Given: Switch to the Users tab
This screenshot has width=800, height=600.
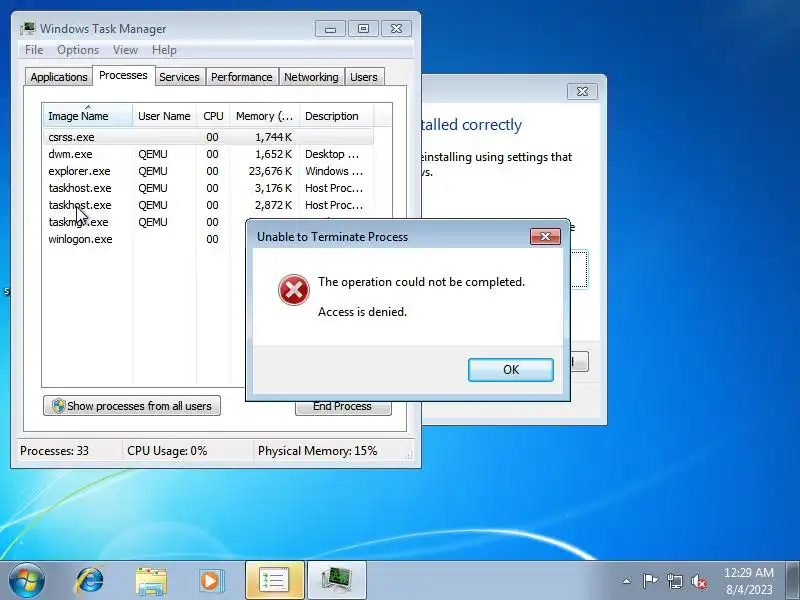Looking at the screenshot, I should [364, 77].
